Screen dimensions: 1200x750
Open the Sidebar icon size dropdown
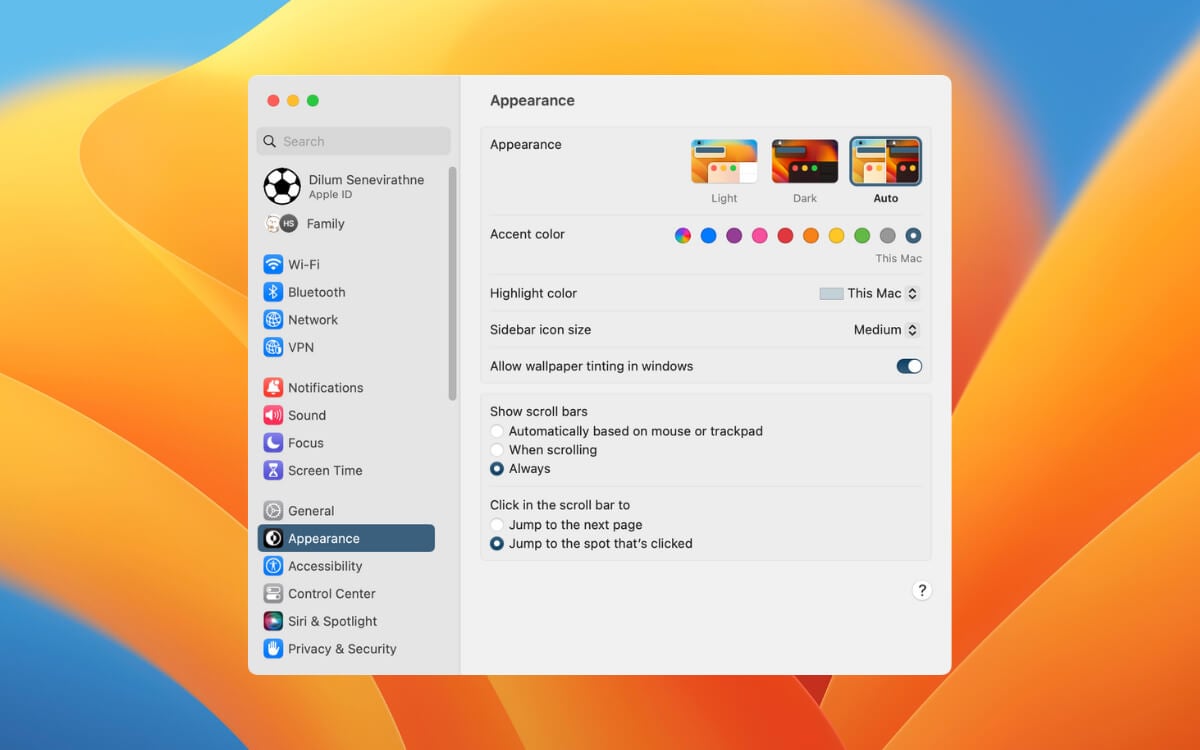(x=886, y=330)
